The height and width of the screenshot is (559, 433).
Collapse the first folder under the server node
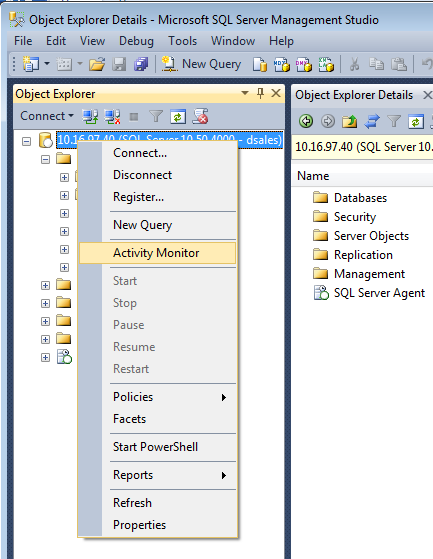click(45, 159)
